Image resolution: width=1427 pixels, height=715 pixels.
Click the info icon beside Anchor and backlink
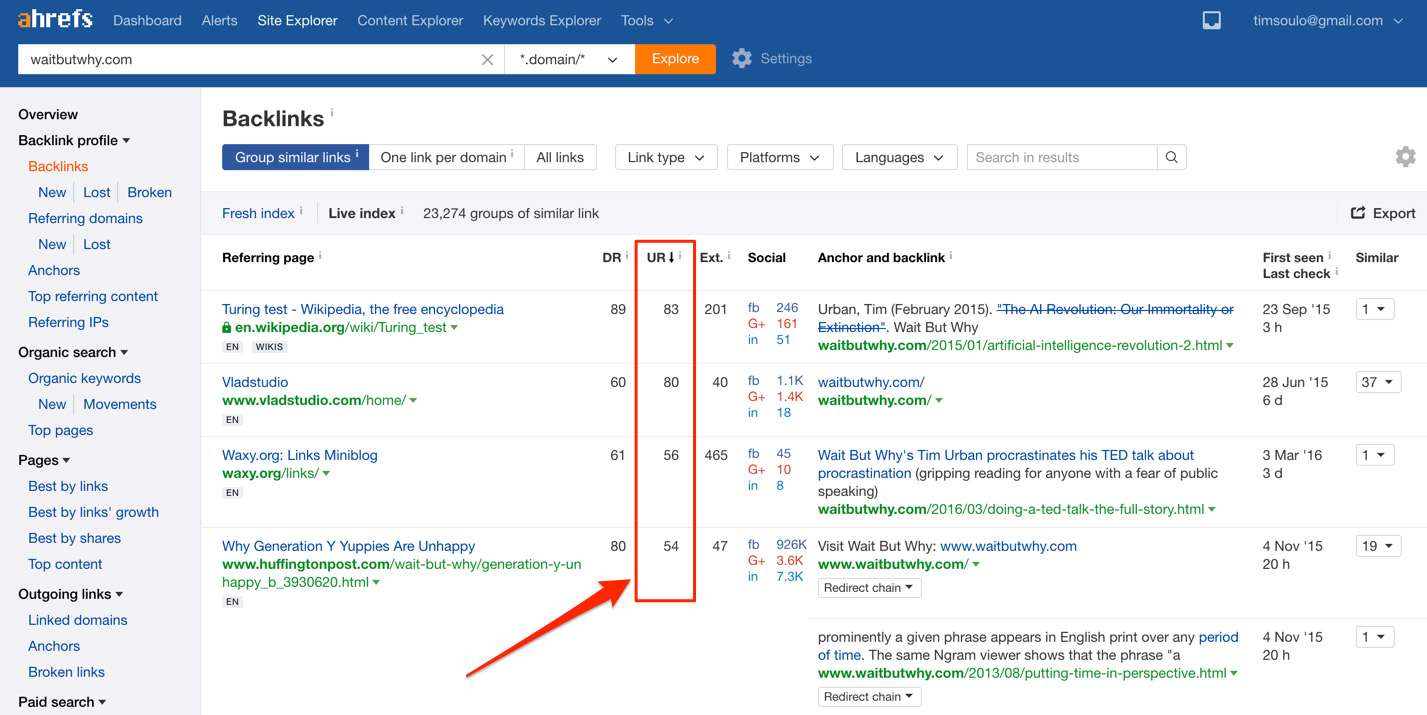click(x=950, y=255)
